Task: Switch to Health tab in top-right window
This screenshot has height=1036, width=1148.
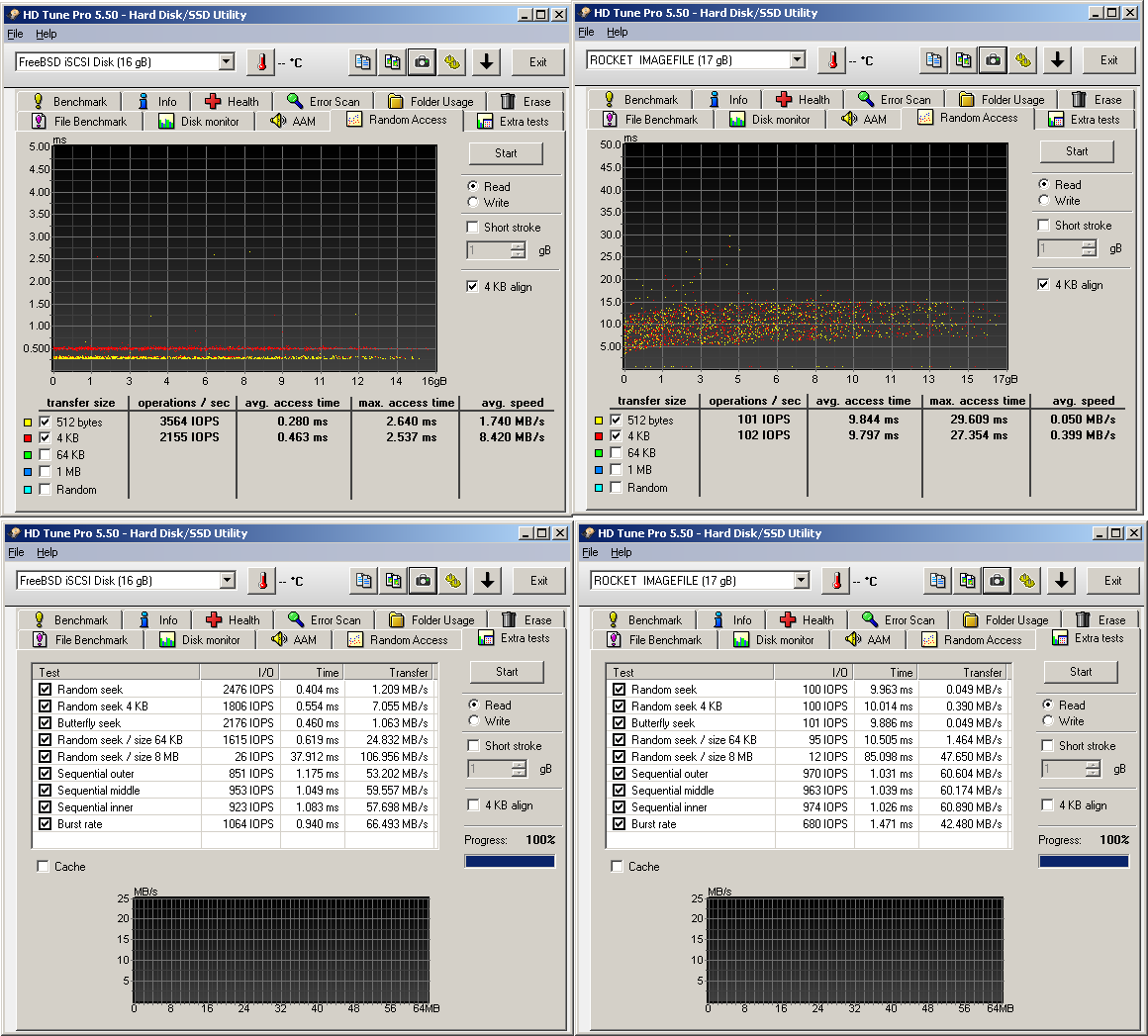Action: (x=804, y=100)
